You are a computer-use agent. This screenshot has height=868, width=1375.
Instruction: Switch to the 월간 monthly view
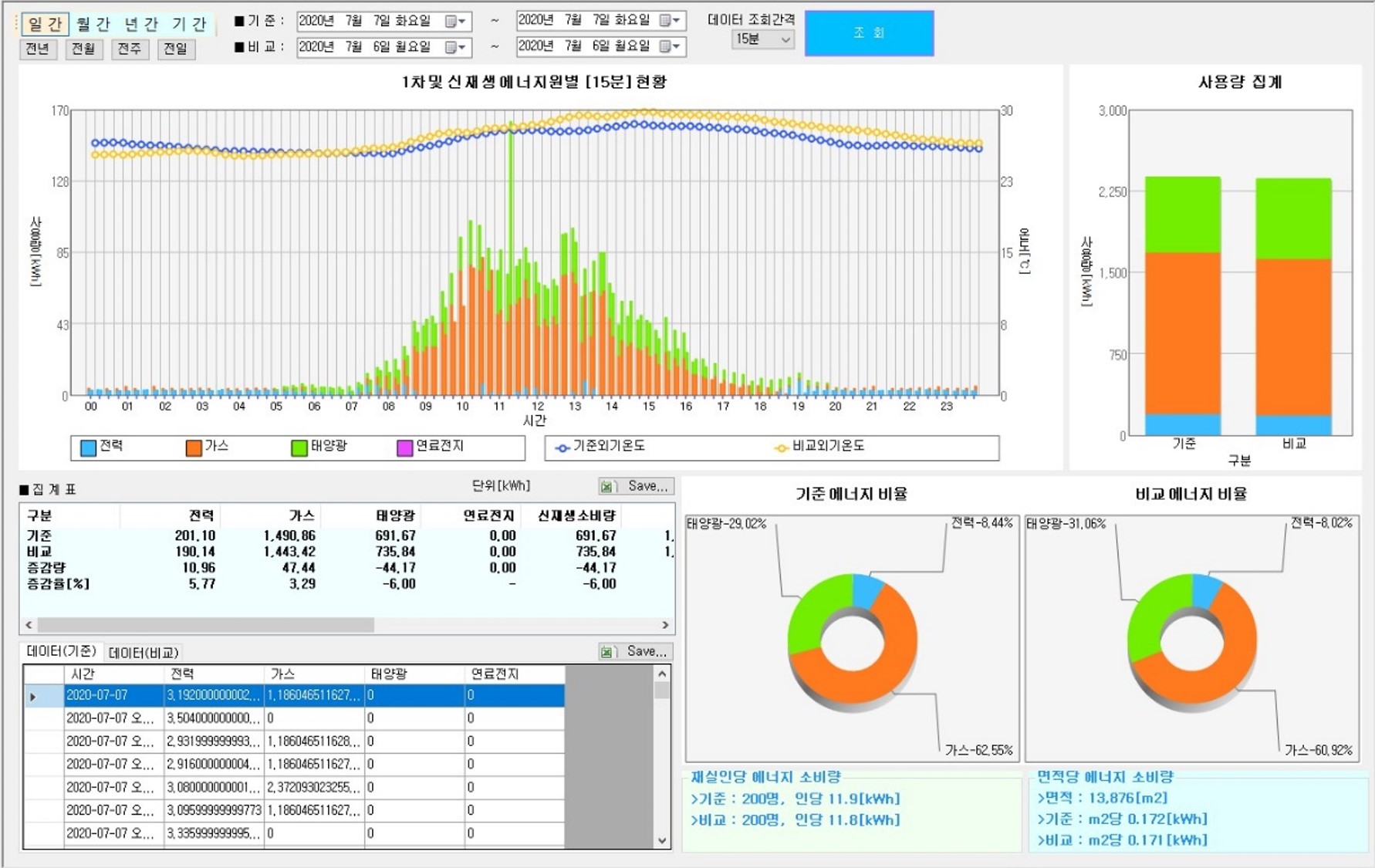coord(93,24)
